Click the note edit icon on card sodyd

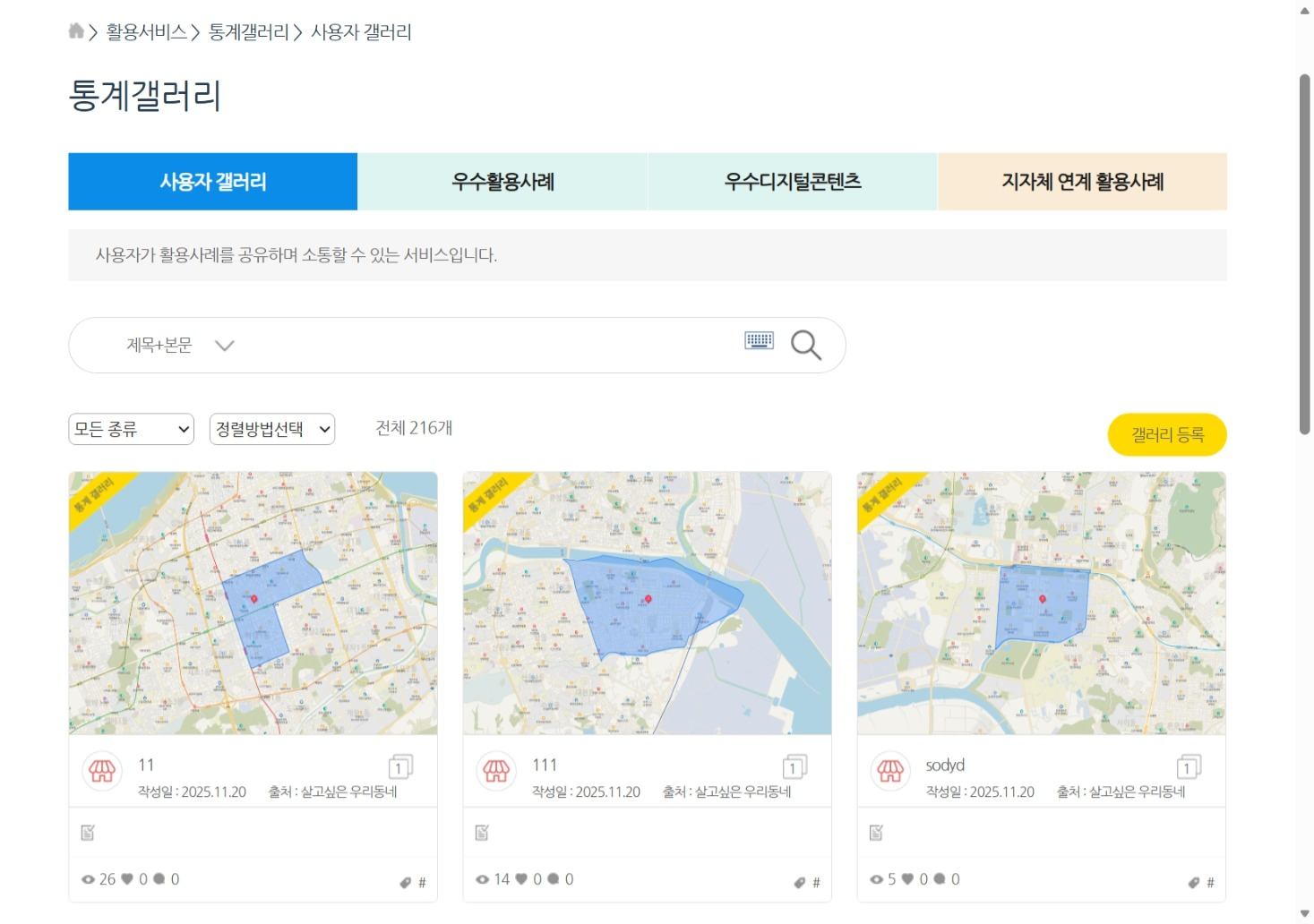click(876, 833)
